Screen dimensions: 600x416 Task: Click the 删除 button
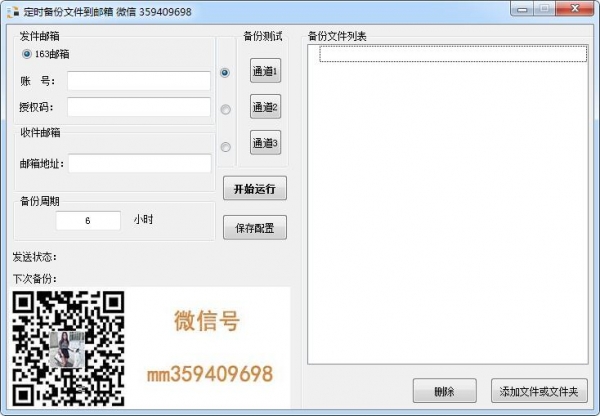coord(445,391)
